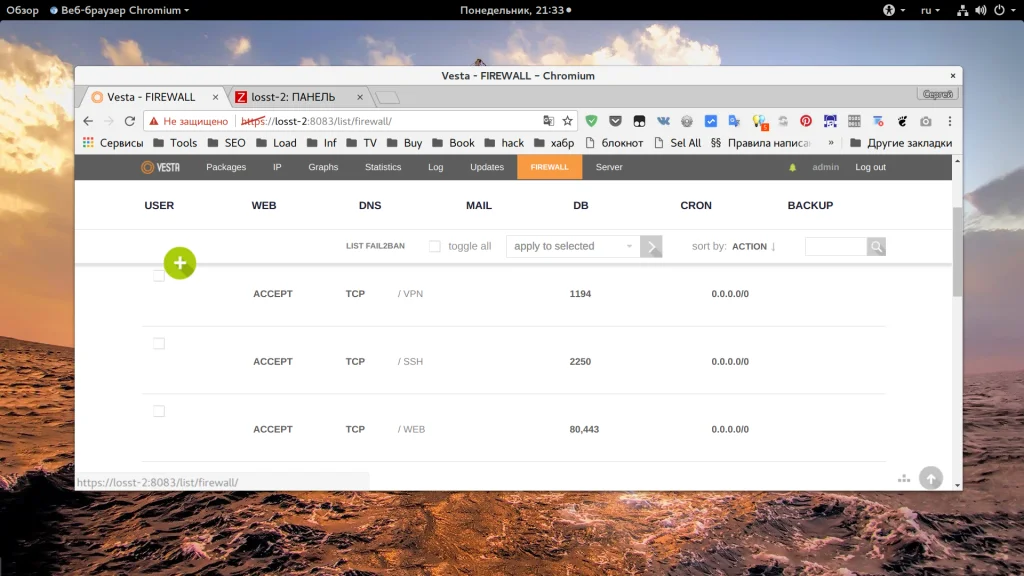
Task: Bookmark the page with the star icon
Action: point(568,121)
